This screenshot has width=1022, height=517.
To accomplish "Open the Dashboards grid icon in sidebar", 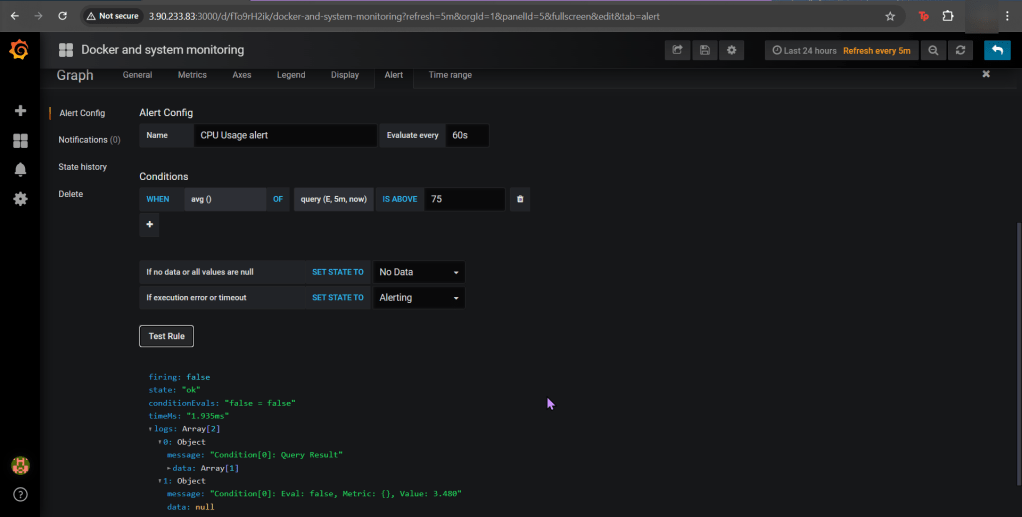I will pos(20,141).
